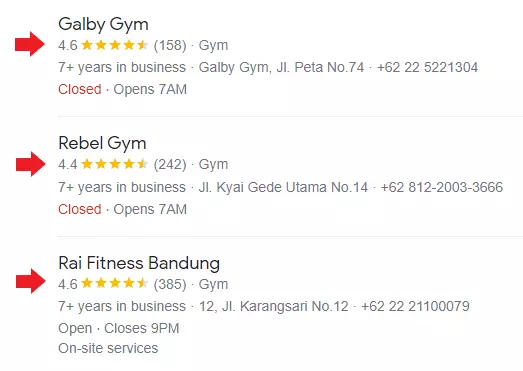Screen dimensions: 523x371
Task: Click the Jl. Kyai Gede Utama No.14 address
Action: [283, 187]
